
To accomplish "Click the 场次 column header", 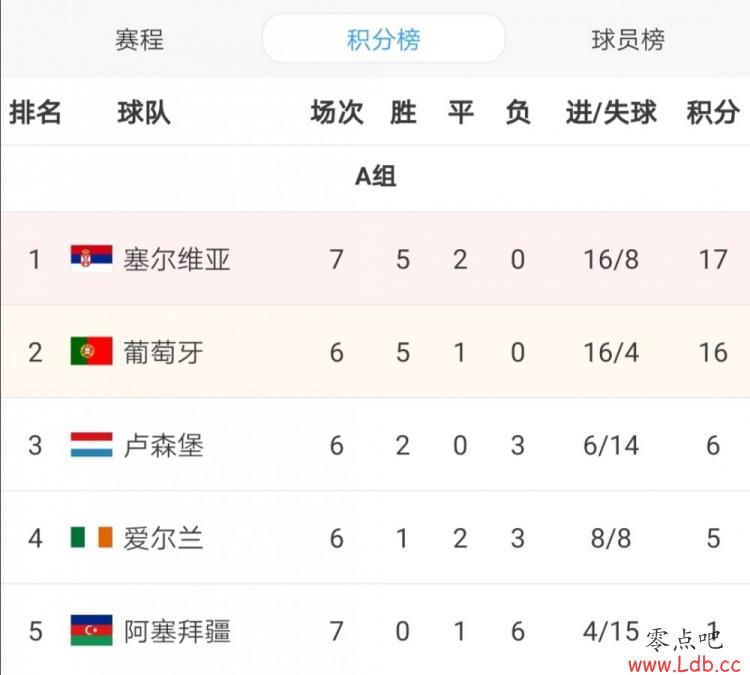I will pos(337,113).
